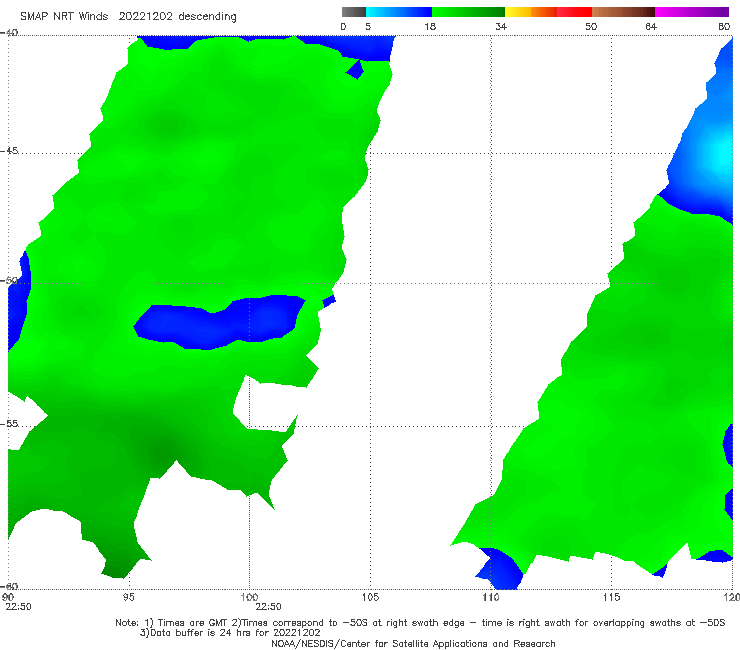This screenshot has height=650, width=740.
Task: Select the magenta-purple 64–80 color bar segment
Action: point(692,12)
